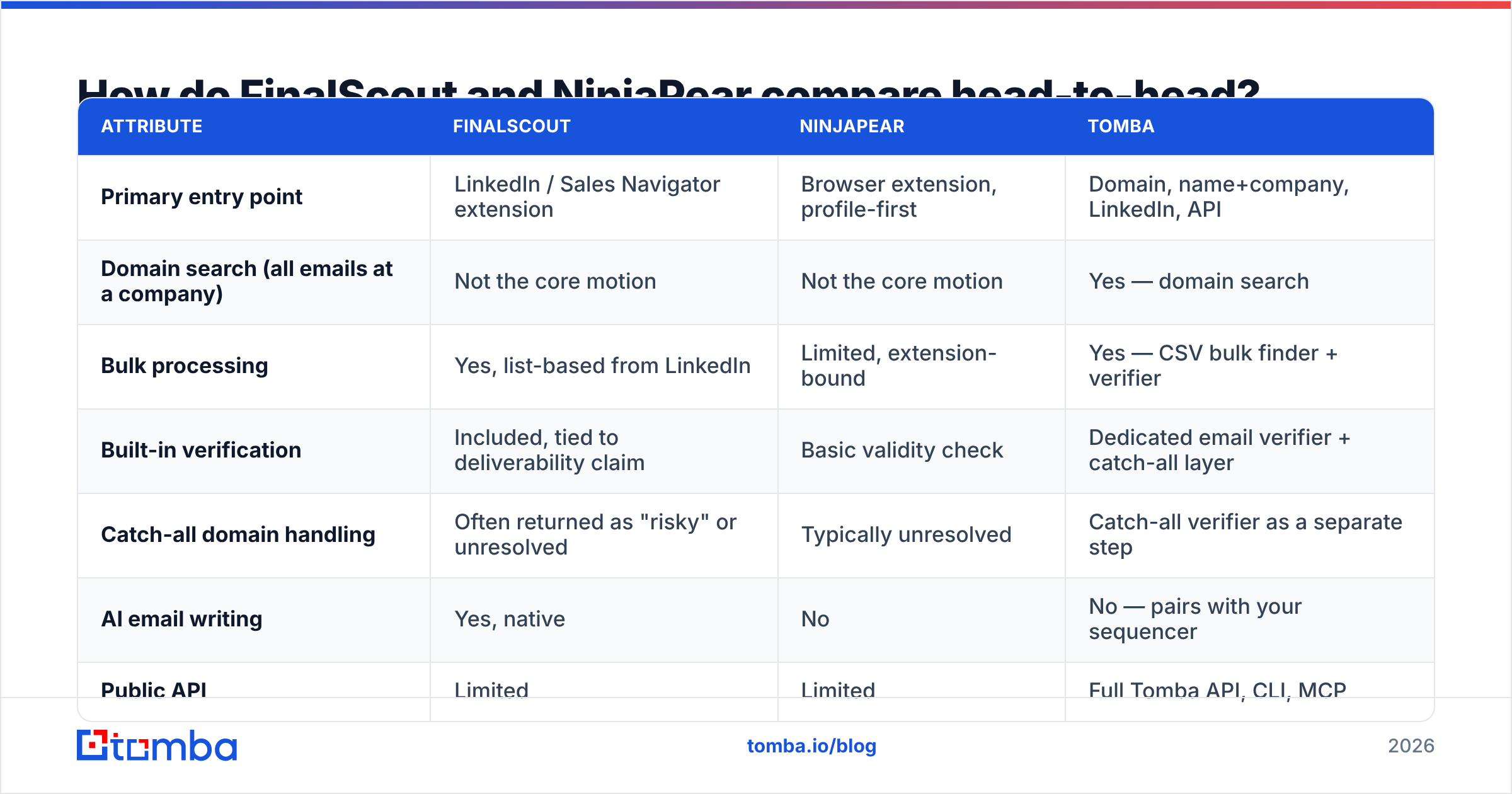
Task: Click the 2026 year label
Action: [1411, 746]
